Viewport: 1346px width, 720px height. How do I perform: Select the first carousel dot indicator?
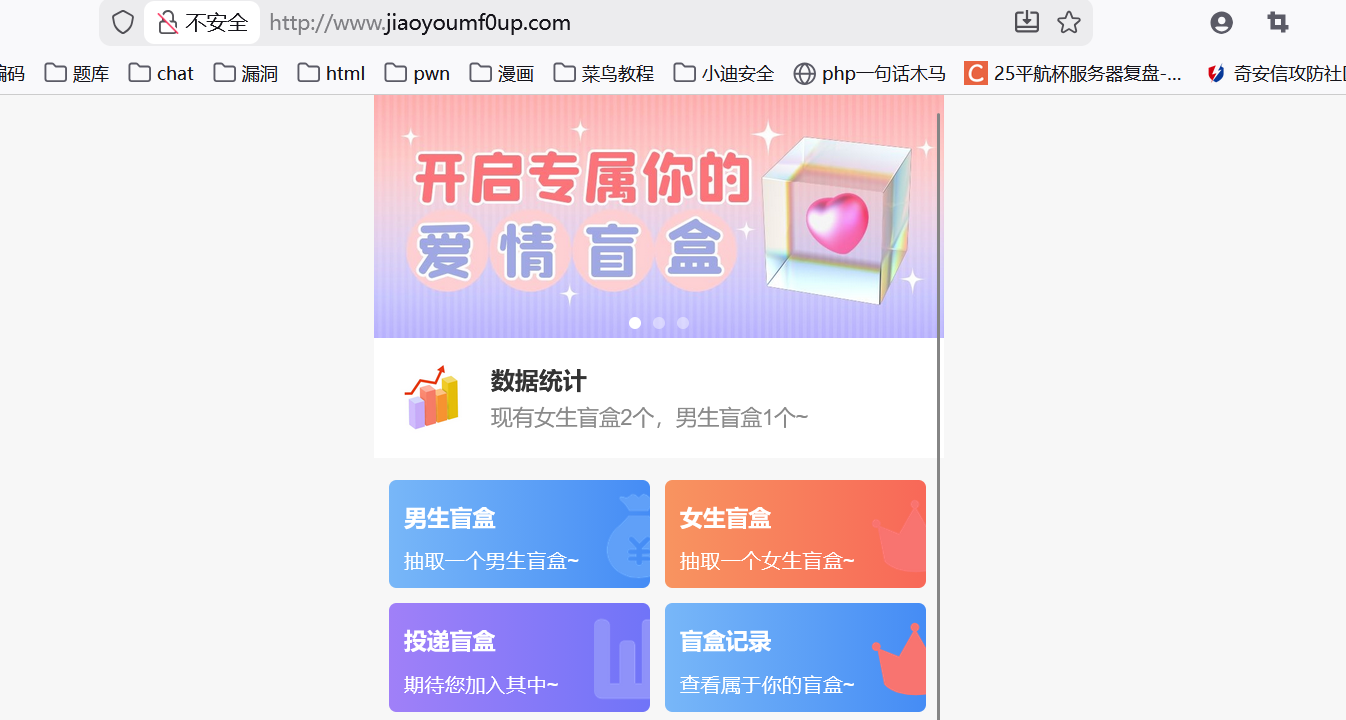click(635, 323)
